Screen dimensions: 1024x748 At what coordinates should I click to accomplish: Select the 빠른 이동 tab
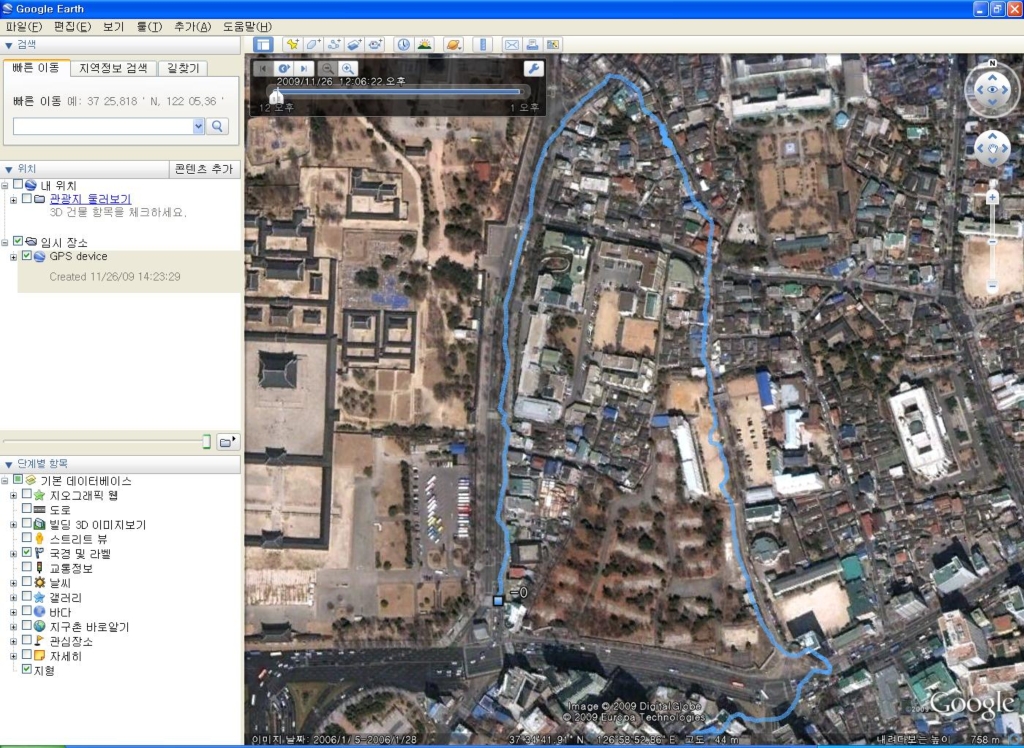36,67
